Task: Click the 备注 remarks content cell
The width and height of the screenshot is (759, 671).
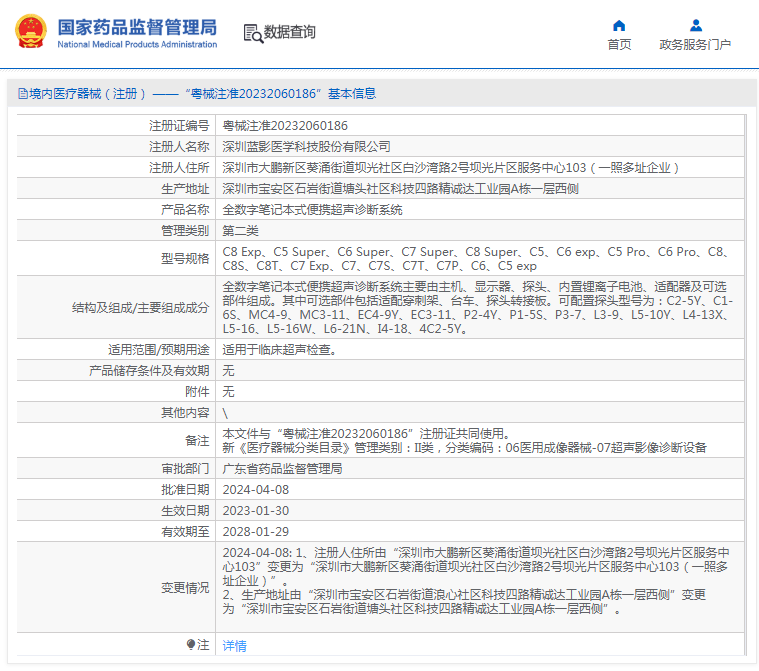Action: pos(479,441)
